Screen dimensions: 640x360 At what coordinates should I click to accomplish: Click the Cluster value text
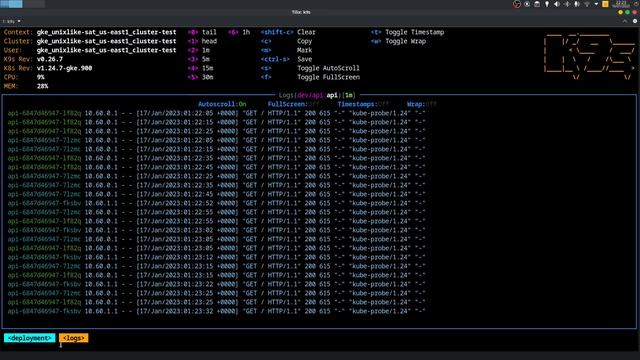107,41
